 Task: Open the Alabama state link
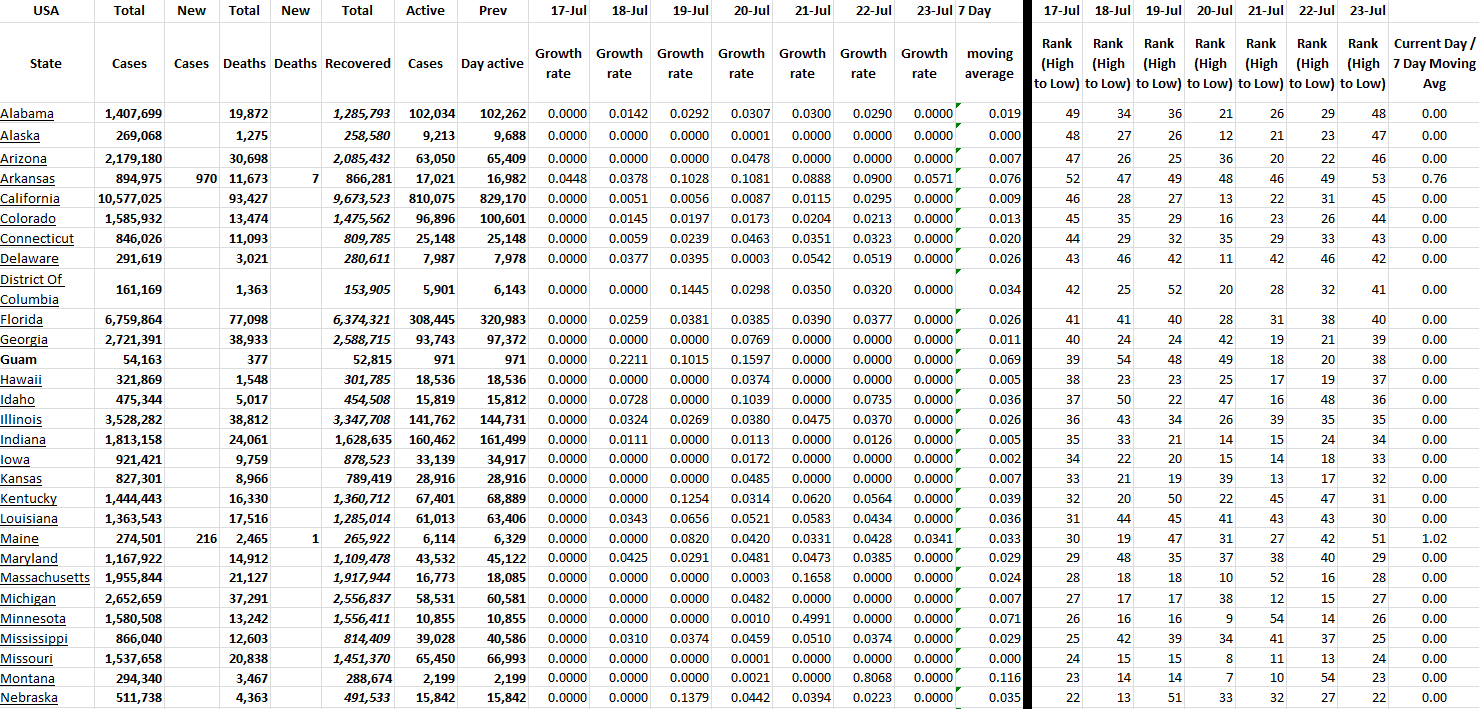pos(27,114)
